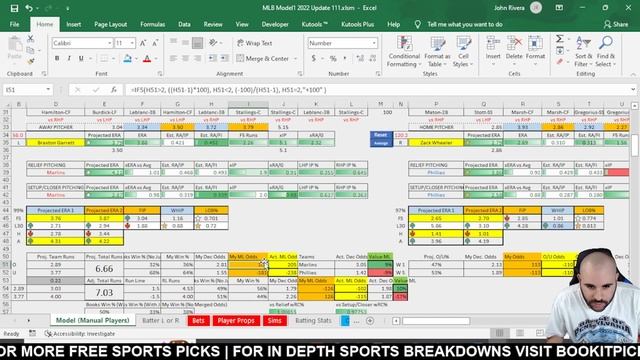640x360 pixels.
Task: Increase font size with large A icon
Action: [x=143, y=43]
